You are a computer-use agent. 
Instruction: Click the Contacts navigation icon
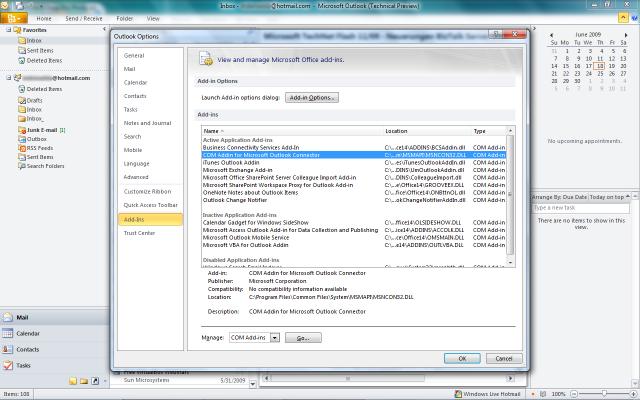(x=7, y=349)
